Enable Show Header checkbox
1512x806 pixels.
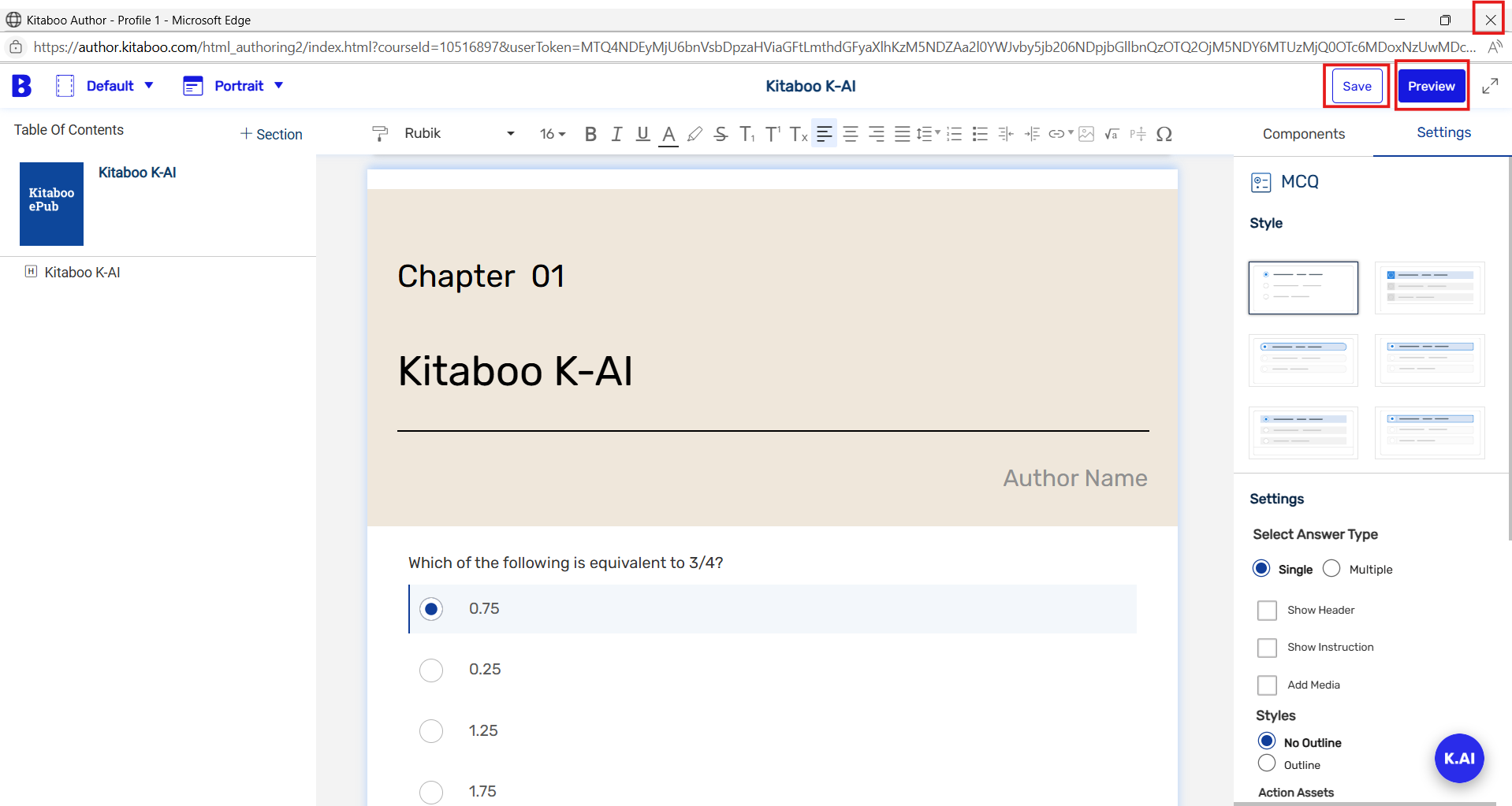(1267, 611)
